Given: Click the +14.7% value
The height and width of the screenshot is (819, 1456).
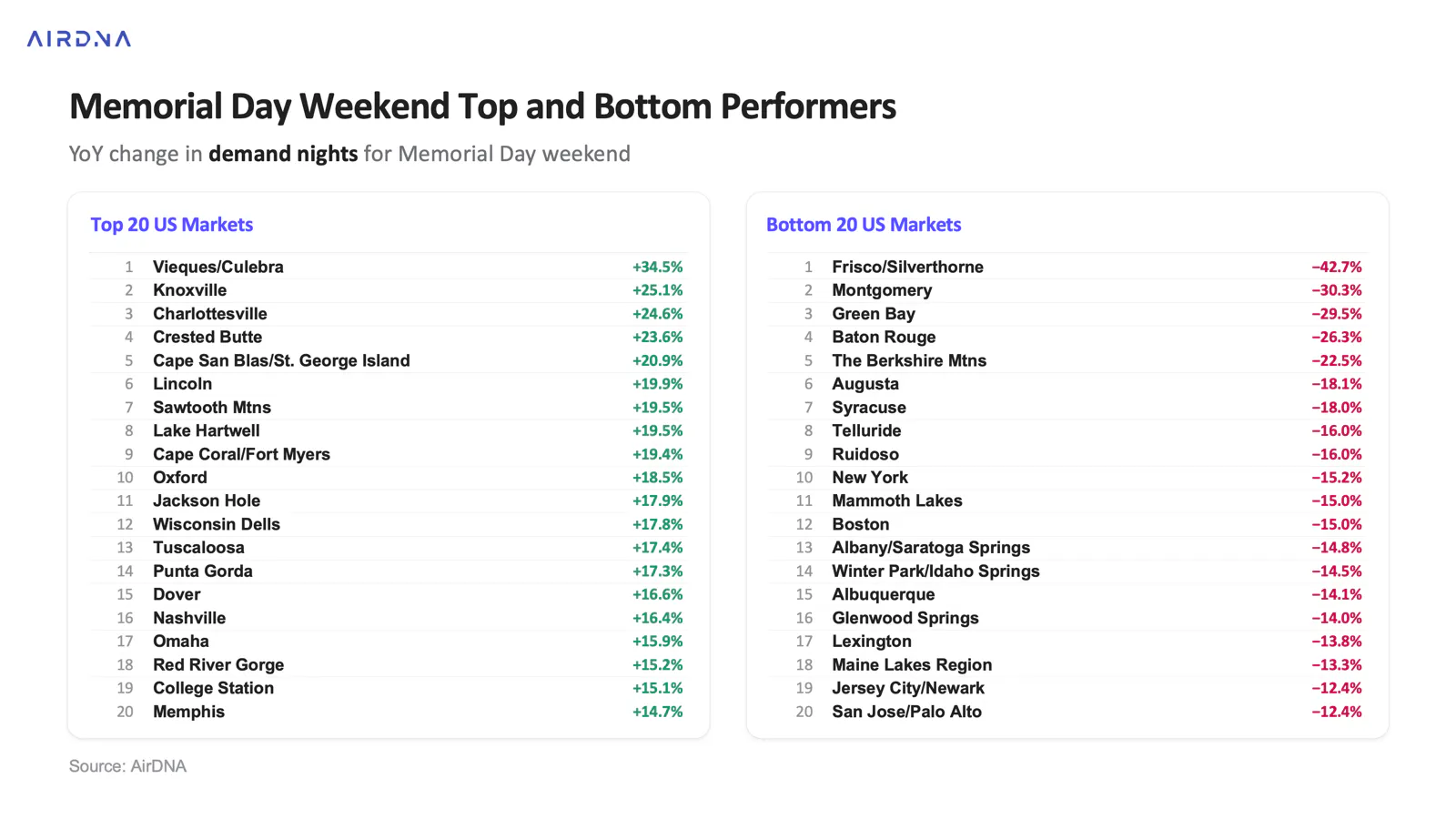Looking at the screenshot, I should (658, 712).
